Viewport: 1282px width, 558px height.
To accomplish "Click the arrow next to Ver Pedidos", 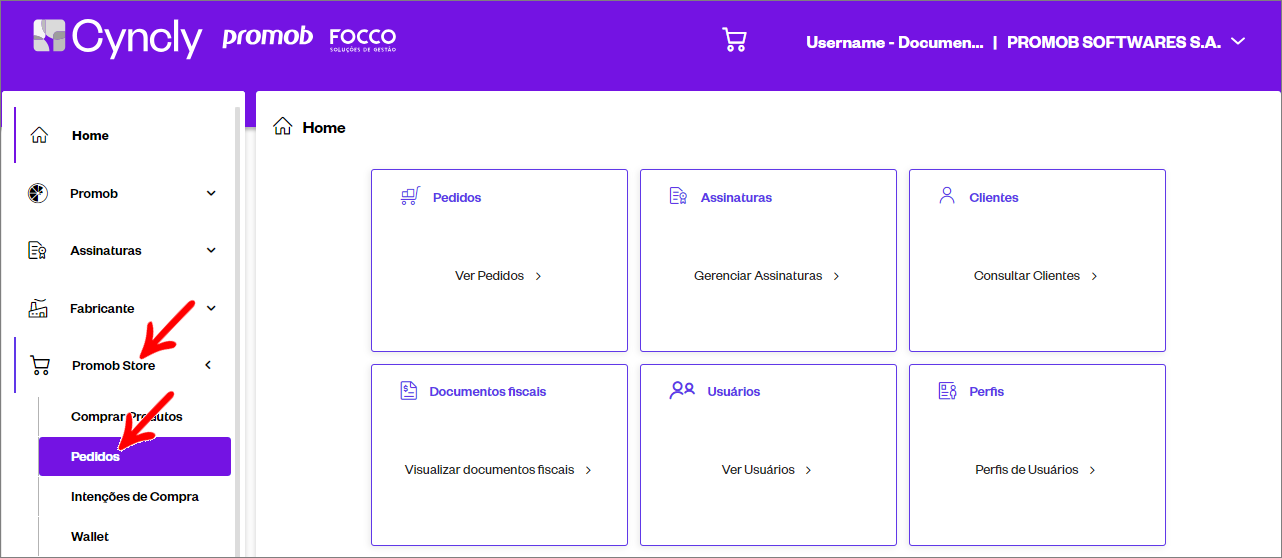I will [538, 276].
